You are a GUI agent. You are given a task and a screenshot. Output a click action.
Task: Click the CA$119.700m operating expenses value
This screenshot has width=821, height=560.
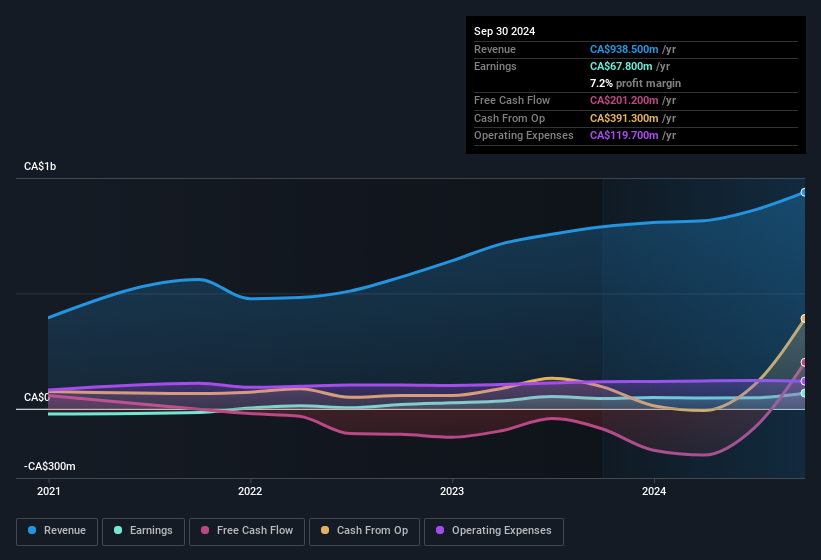click(624, 136)
